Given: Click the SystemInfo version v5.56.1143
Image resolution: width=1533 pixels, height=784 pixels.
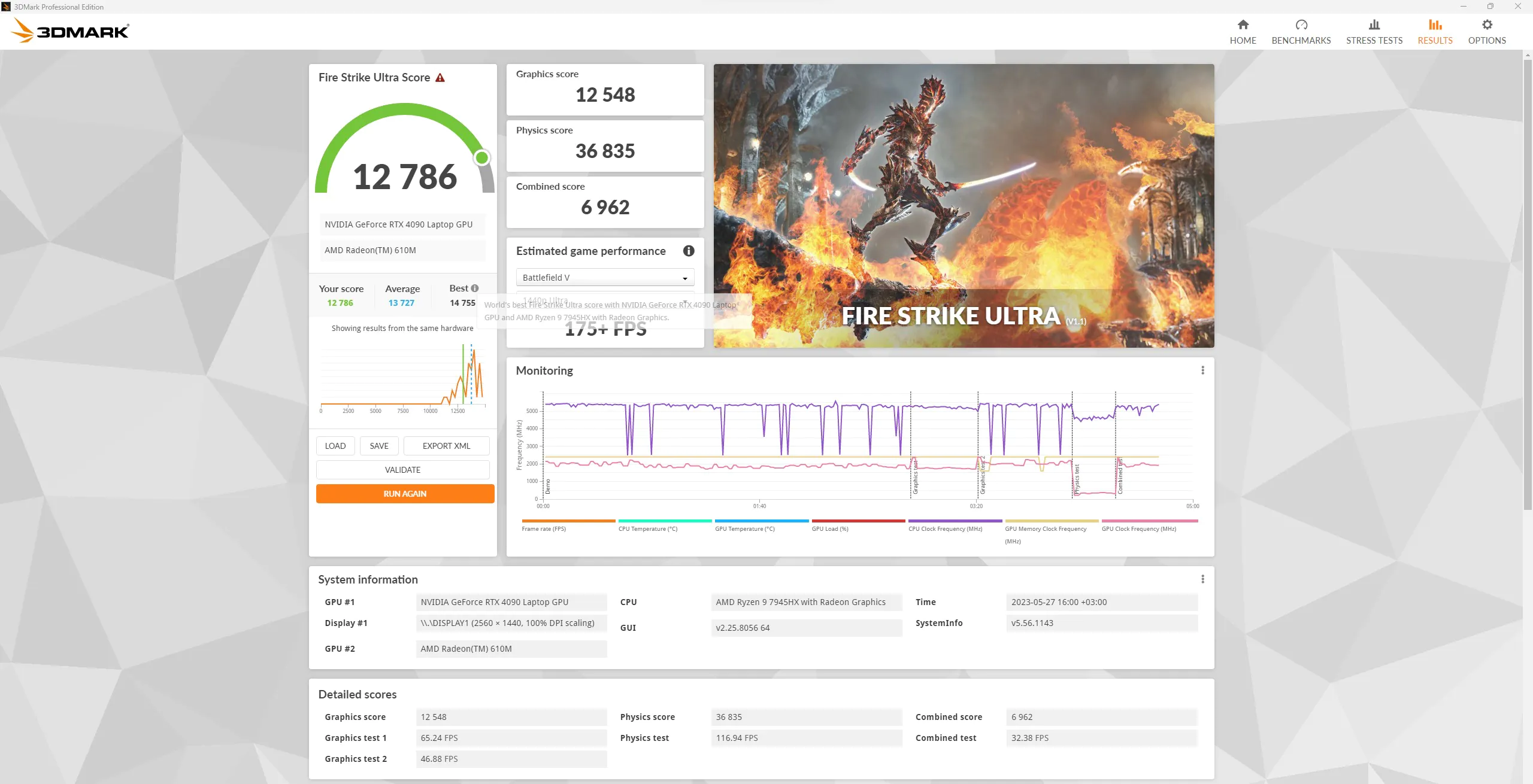Looking at the screenshot, I should pos(1101,623).
